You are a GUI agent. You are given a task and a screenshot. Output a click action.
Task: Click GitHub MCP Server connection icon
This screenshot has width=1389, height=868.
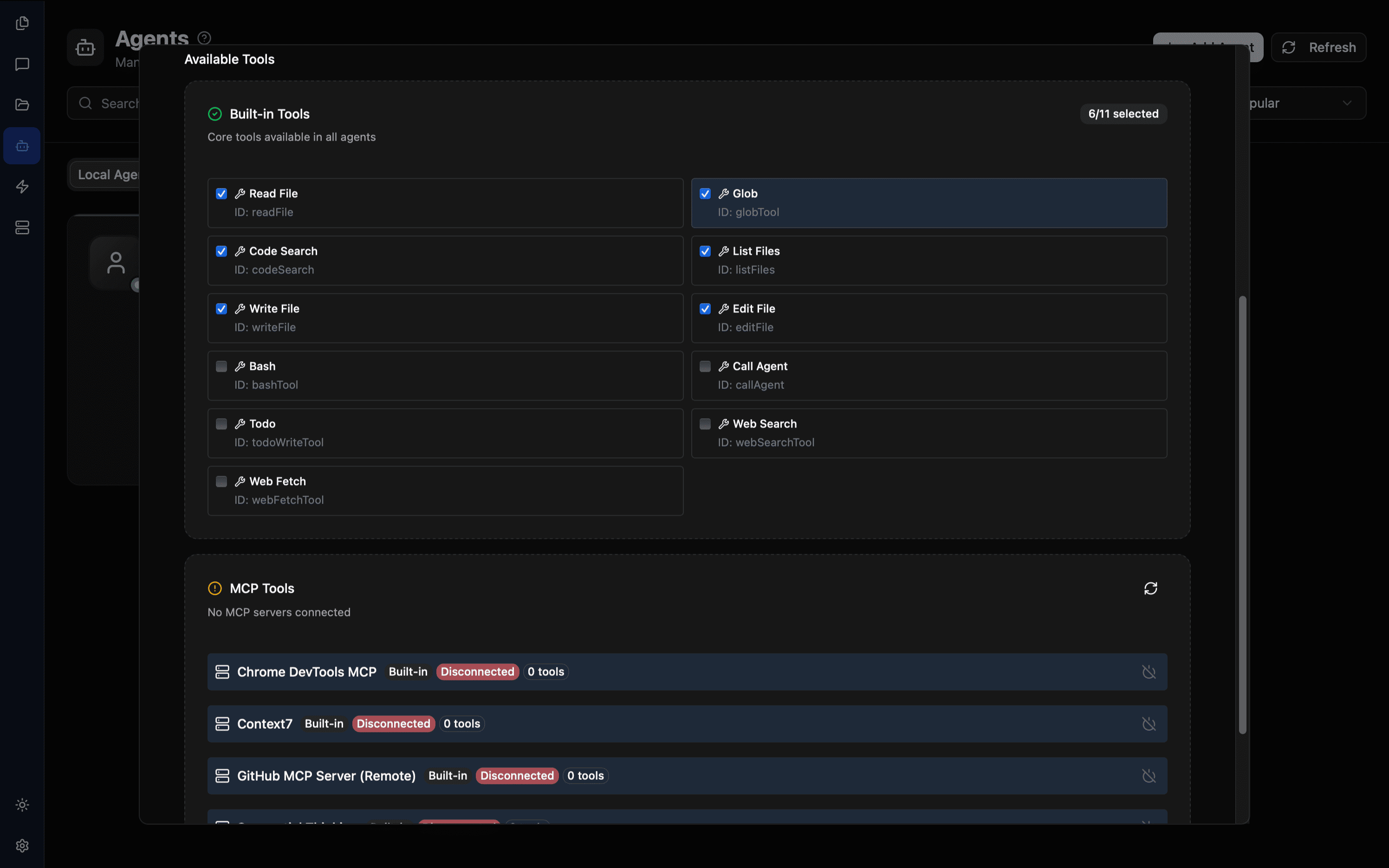click(x=1149, y=776)
